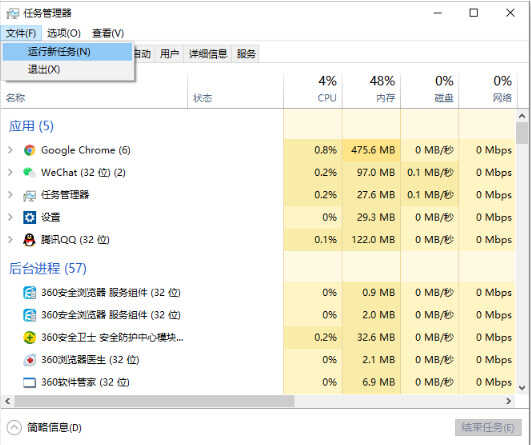The height and width of the screenshot is (445, 531).
Task: Select the 后台进程 (57) group heading
Action: pyautogui.click(x=48, y=269)
